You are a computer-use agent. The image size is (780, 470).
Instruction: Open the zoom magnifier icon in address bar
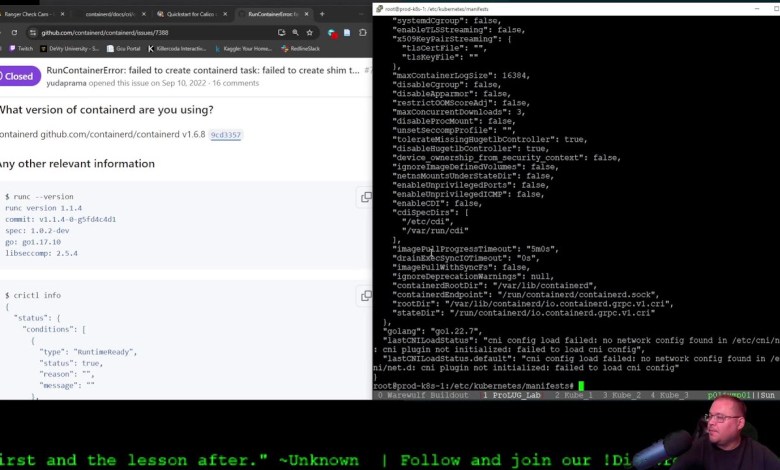tap(295, 32)
